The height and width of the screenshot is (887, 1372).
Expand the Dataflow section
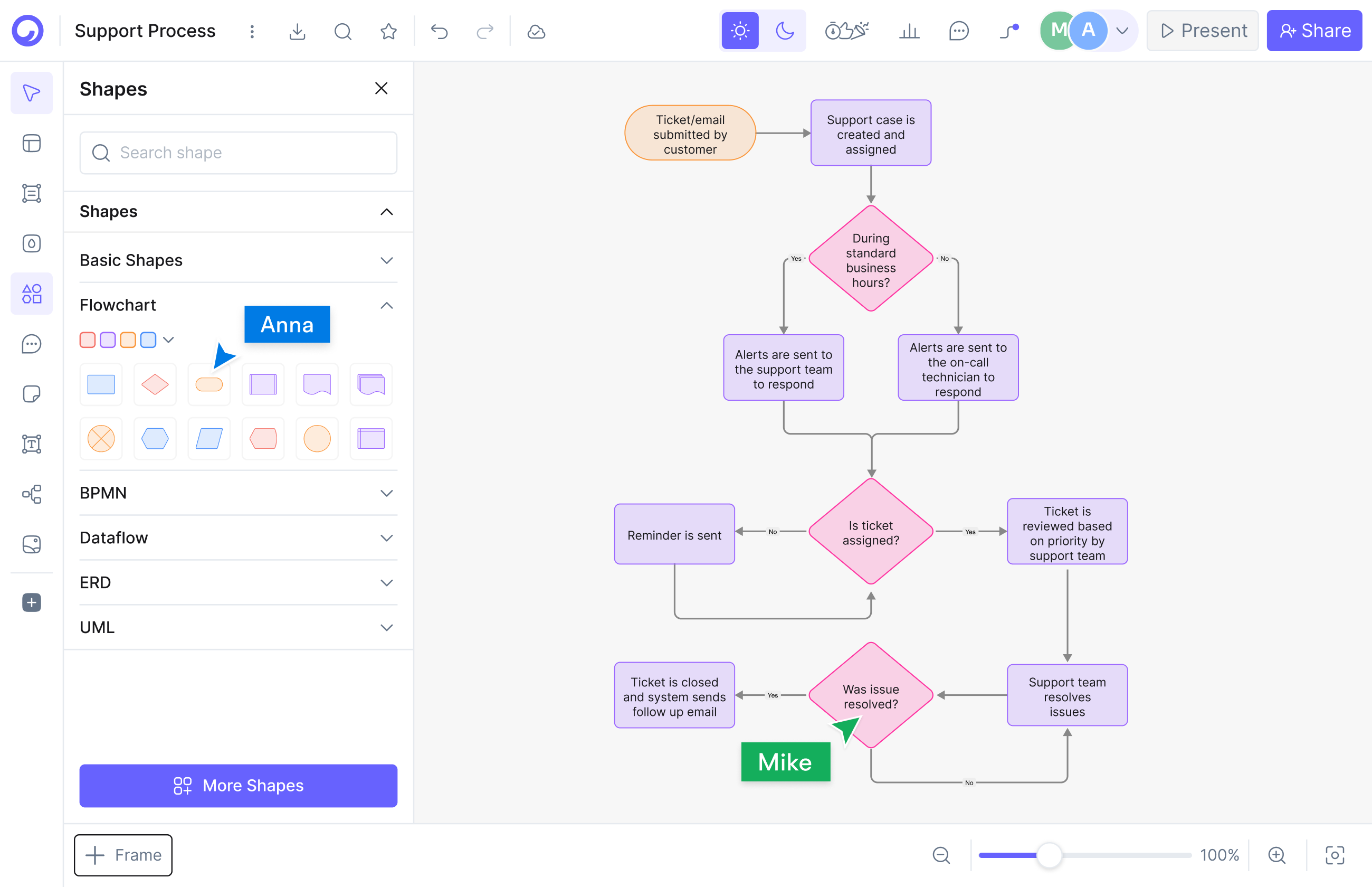tap(387, 538)
